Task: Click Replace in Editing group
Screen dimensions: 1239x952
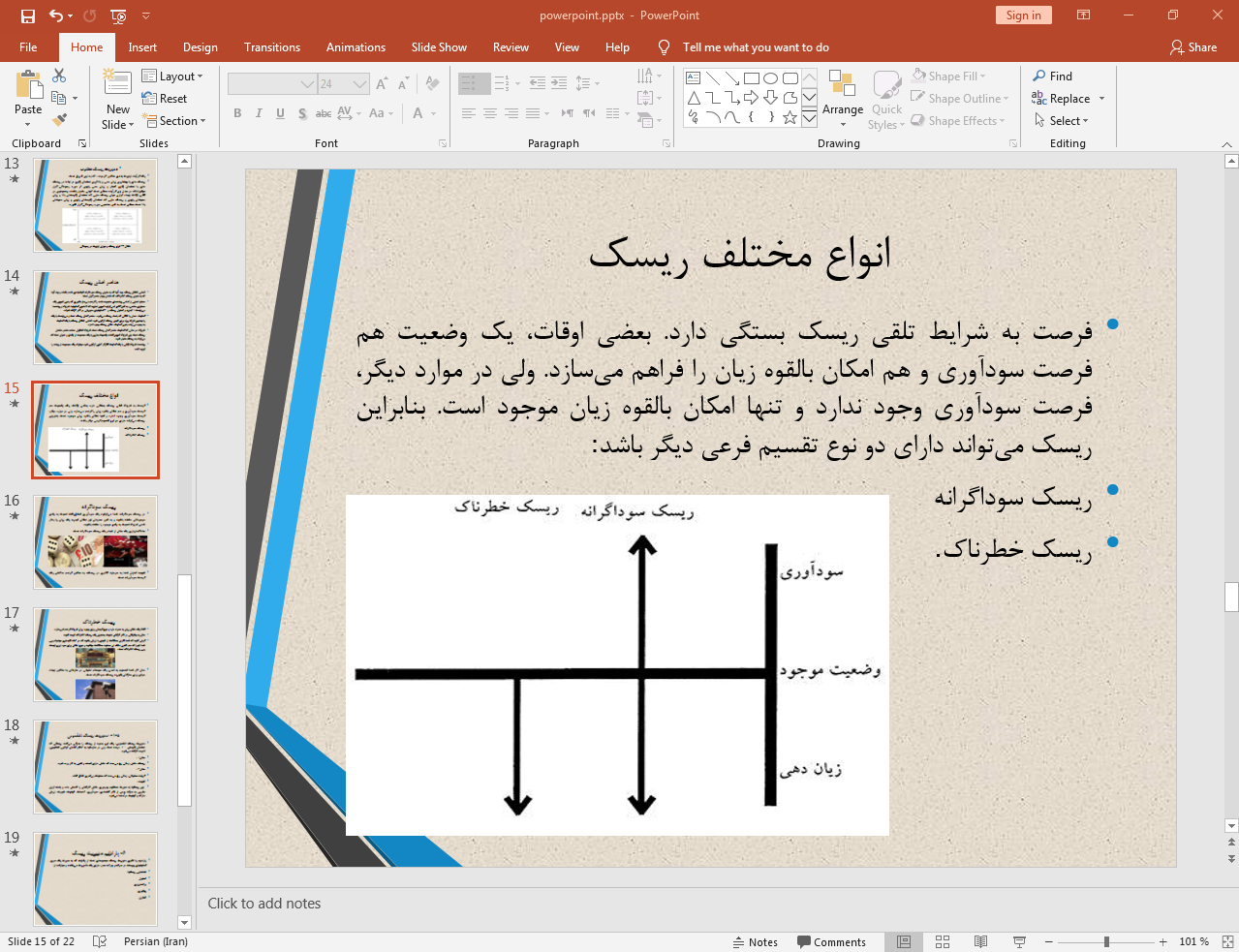Action: click(1068, 98)
